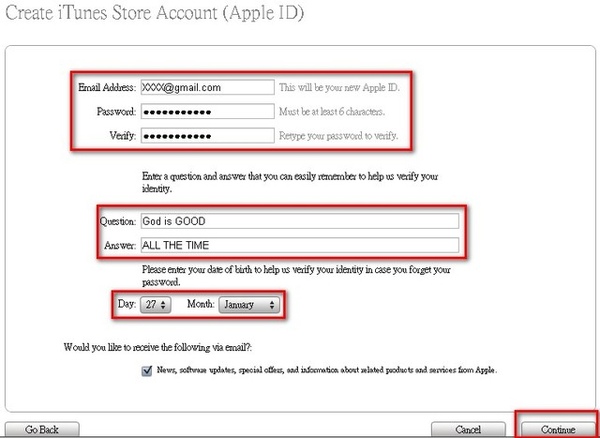Click the security Question field
Image resolution: width=600 pixels, height=438 pixels.
[300, 221]
